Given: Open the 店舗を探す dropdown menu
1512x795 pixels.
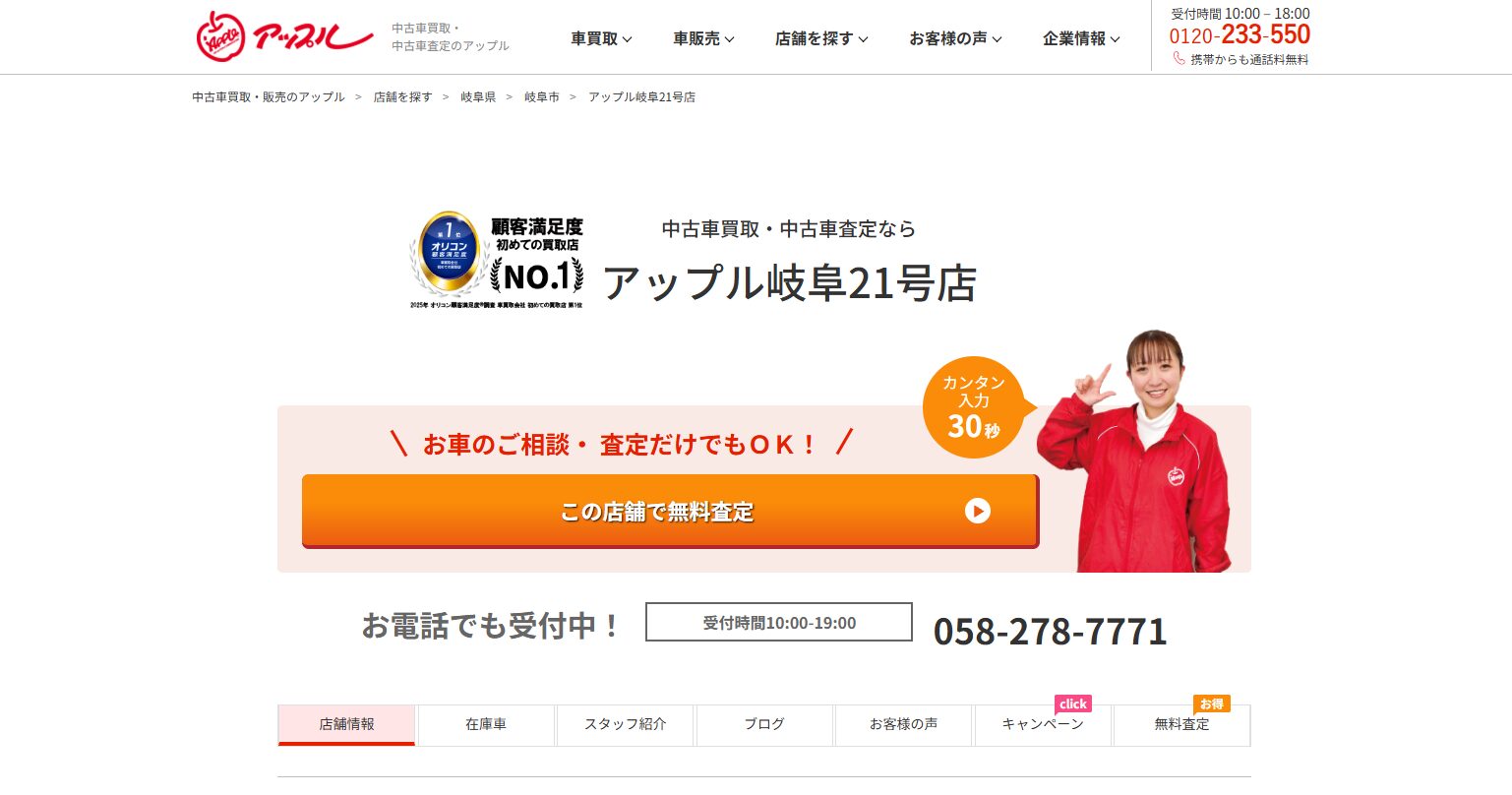Looking at the screenshot, I should 821,38.
